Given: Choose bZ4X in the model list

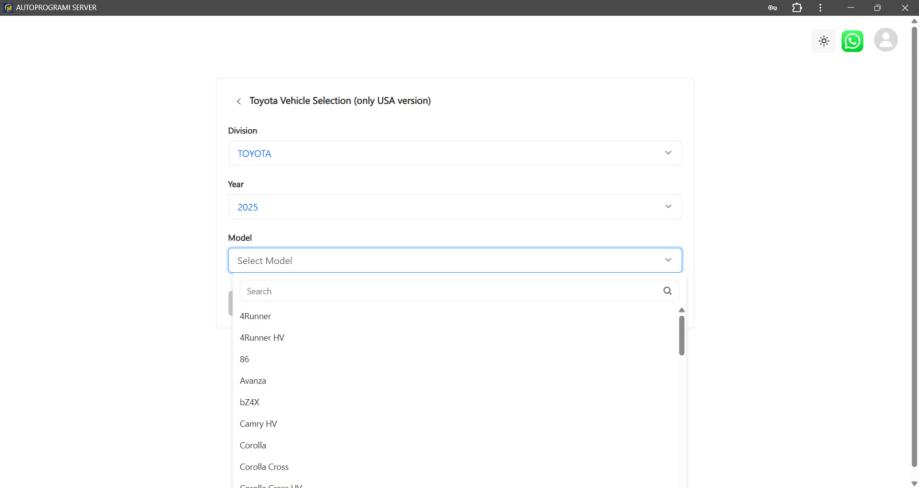Looking at the screenshot, I should click(x=250, y=402).
